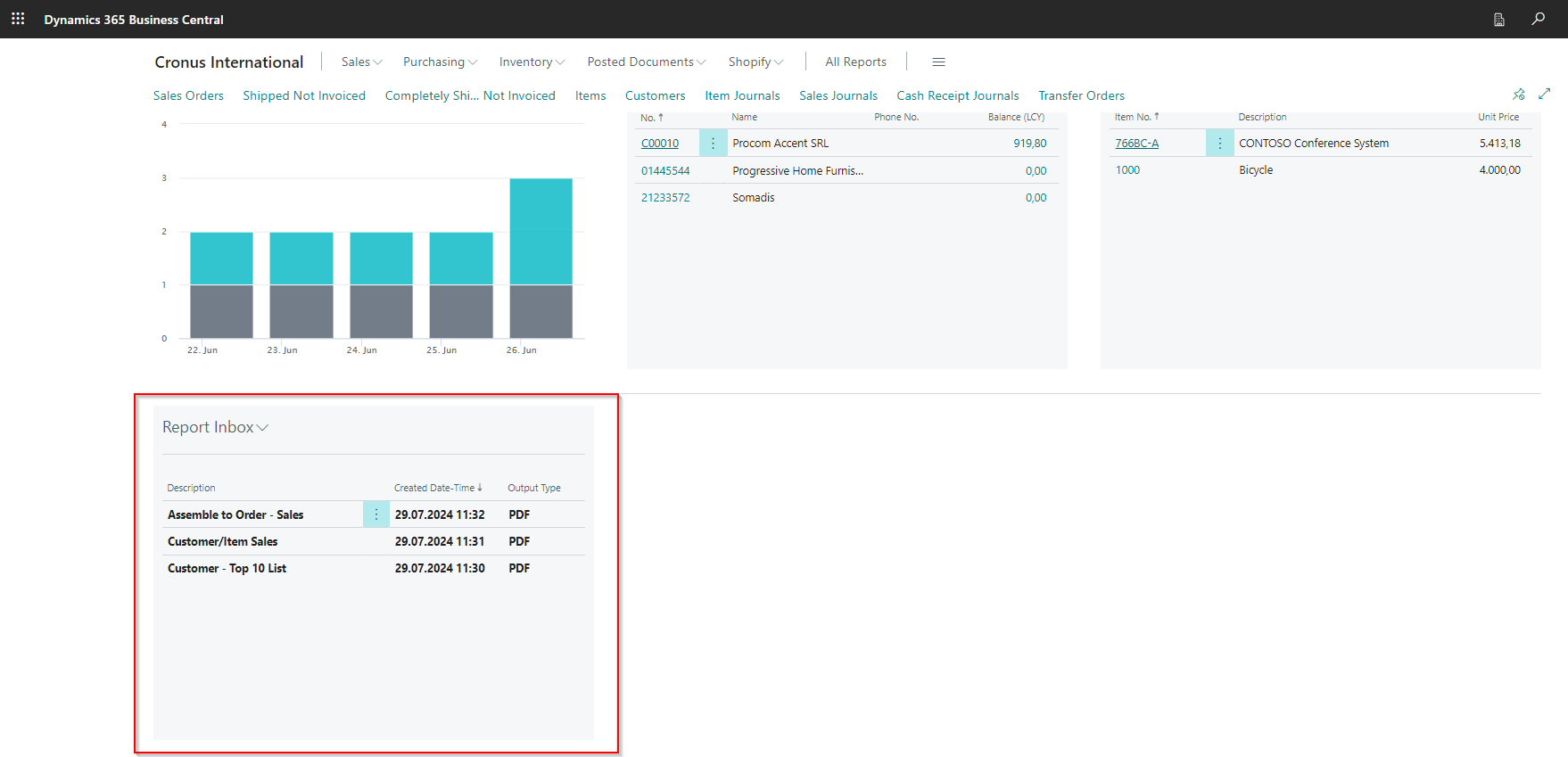Click teal bar segment for 24. Jun
The width and height of the screenshot is (1568, 757).
[x=381, y=259]
